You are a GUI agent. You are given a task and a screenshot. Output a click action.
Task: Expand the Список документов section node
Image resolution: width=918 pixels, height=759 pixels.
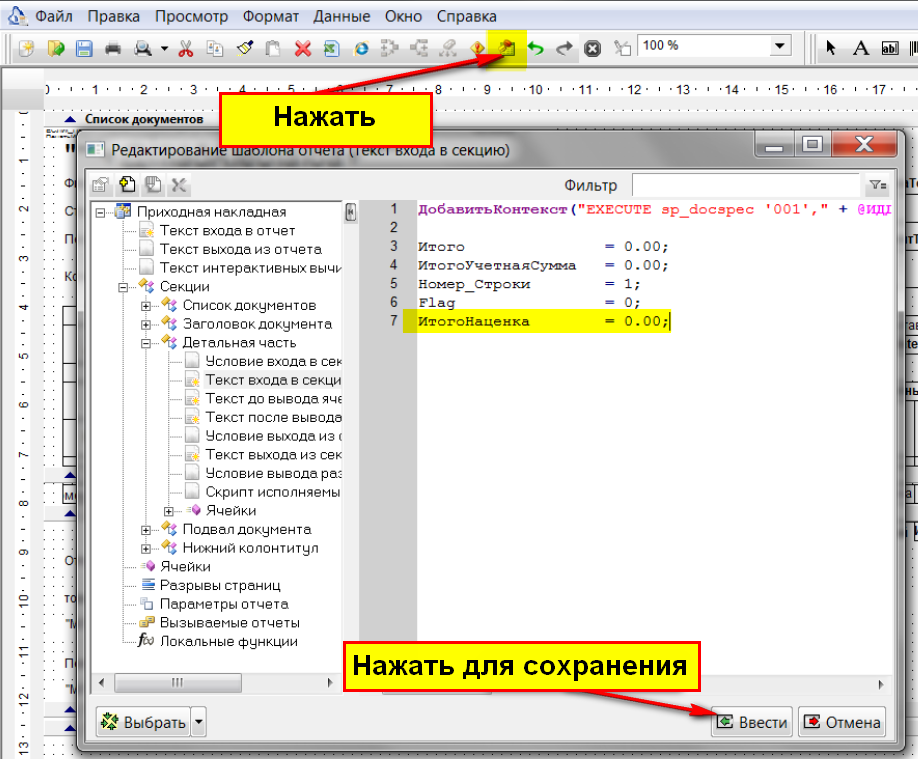(146, 306)
